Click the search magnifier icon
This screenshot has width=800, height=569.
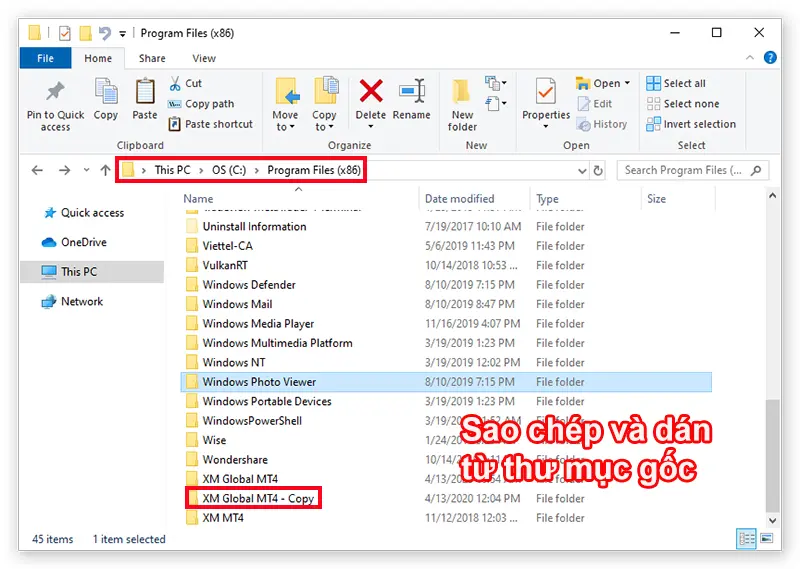[x=756, y=170]
